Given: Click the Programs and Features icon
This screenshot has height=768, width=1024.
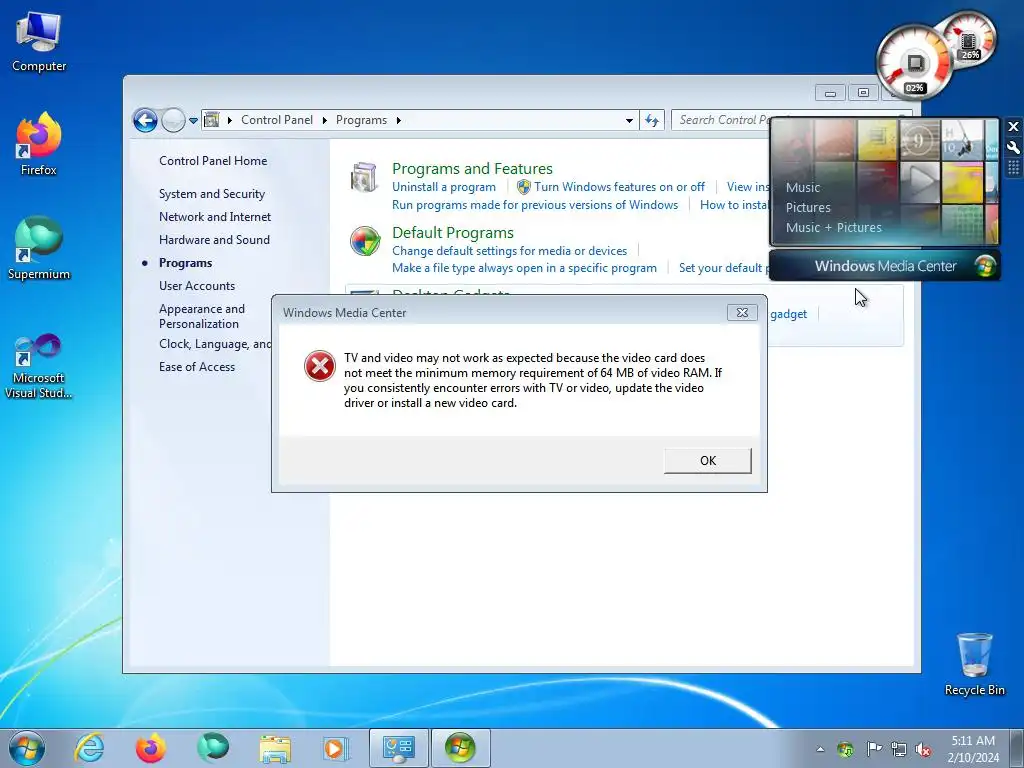Looking at the screenshot, I should coord(364,177).
